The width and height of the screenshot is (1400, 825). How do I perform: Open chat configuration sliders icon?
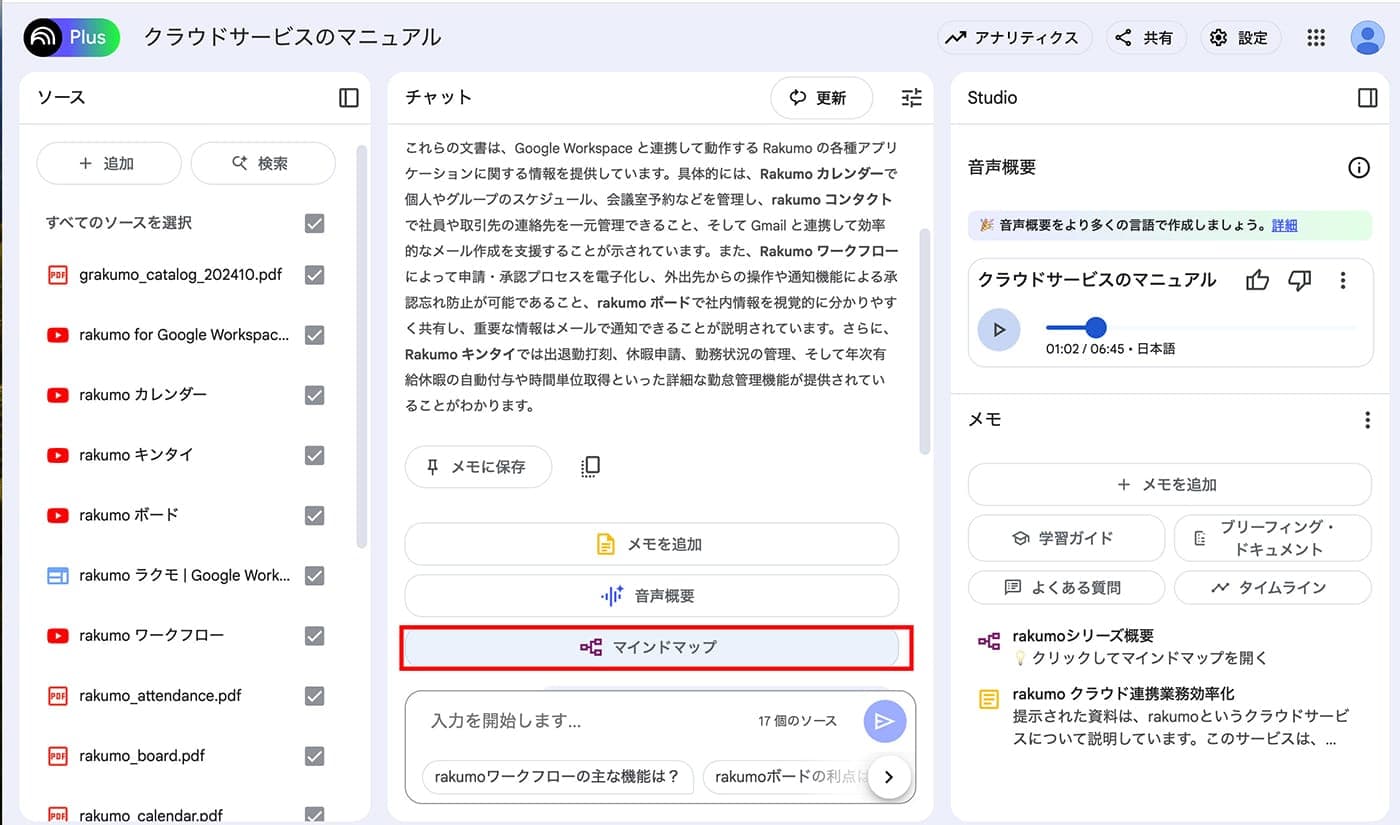[x=911, y=97]
